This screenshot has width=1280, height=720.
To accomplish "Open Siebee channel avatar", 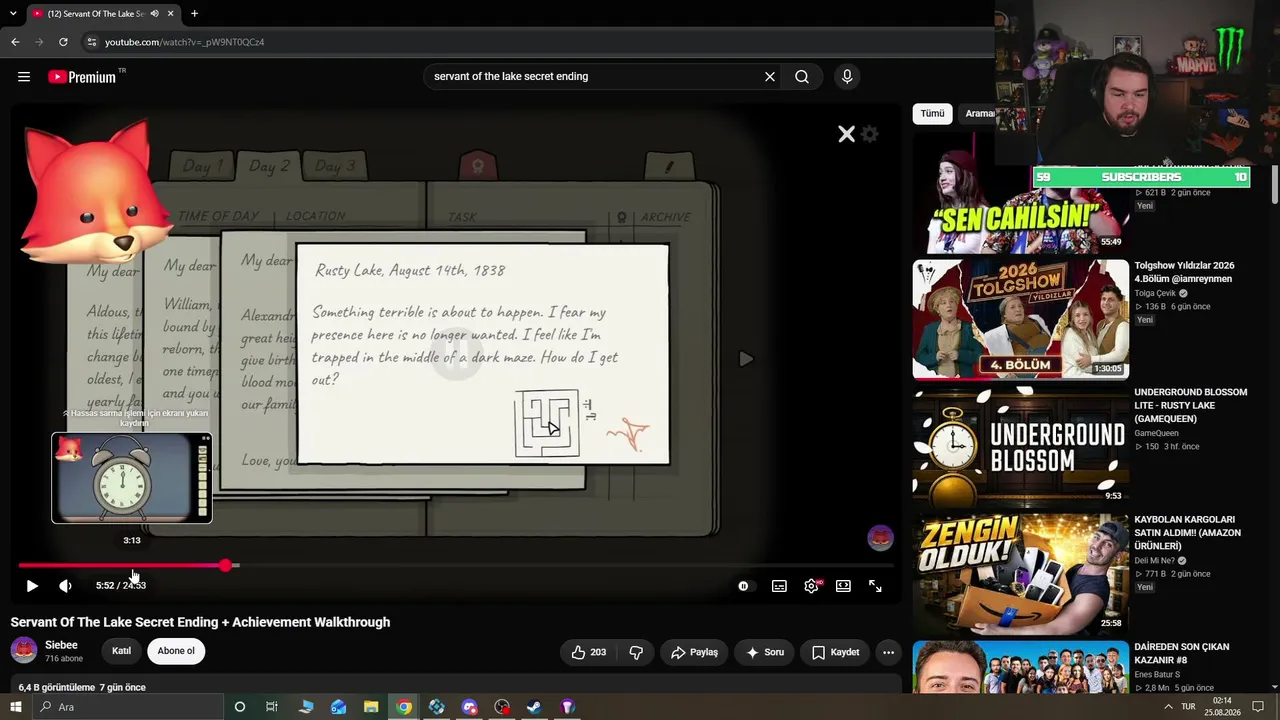I will (x=24, y=651).
